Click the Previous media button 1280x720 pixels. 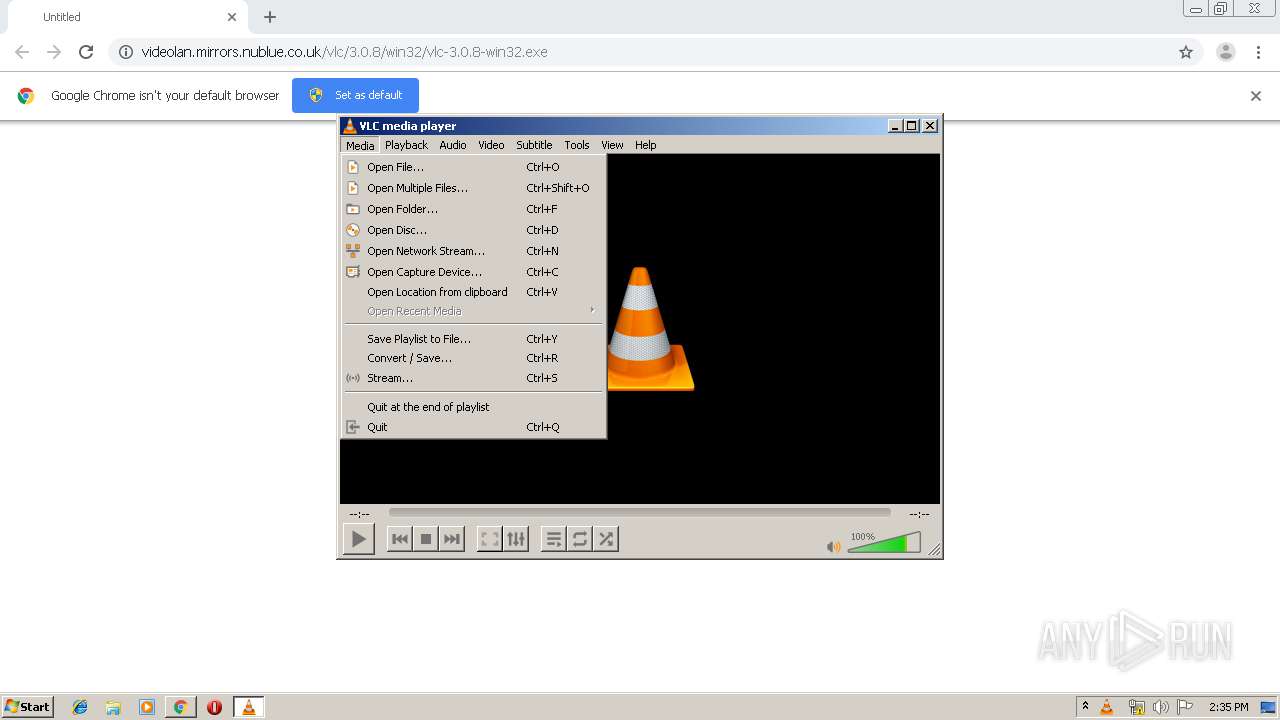(400, 539)
